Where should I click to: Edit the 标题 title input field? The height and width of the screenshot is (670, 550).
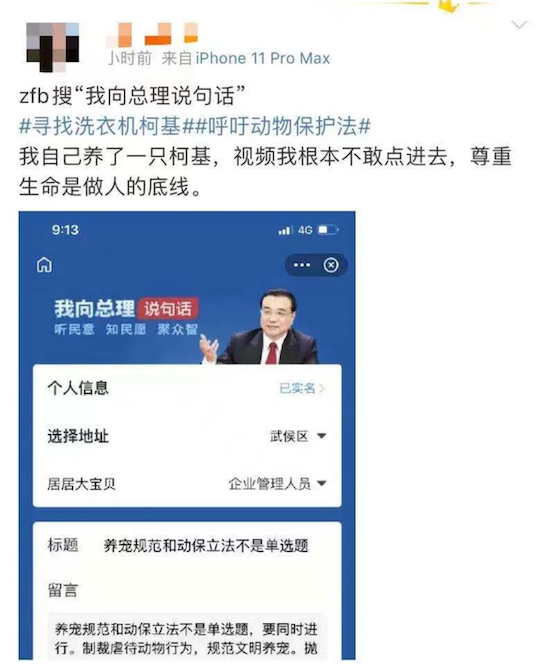click(x=206, y=546)
